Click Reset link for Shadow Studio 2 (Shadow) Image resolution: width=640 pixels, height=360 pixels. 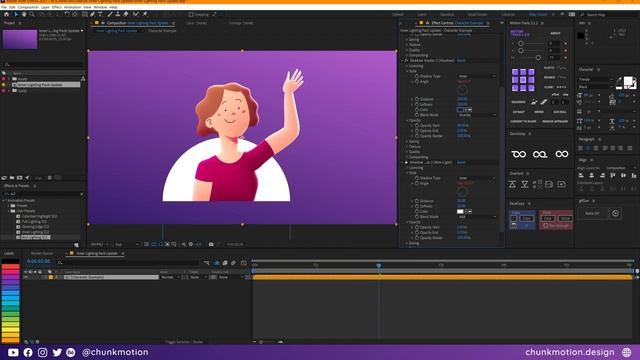pyautogui.click(x=461, y=60)
